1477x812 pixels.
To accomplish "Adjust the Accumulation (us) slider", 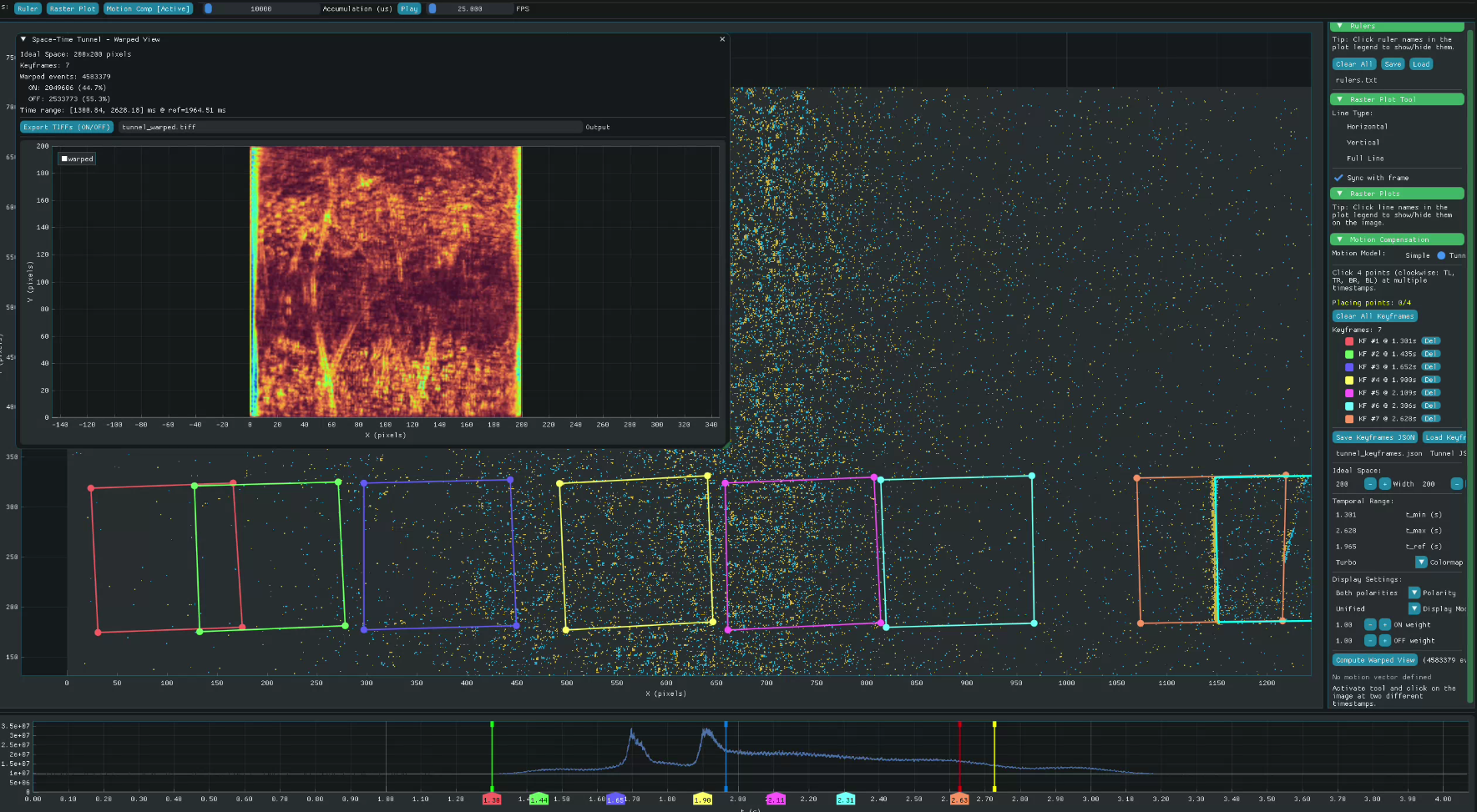I will coord(261,8).
